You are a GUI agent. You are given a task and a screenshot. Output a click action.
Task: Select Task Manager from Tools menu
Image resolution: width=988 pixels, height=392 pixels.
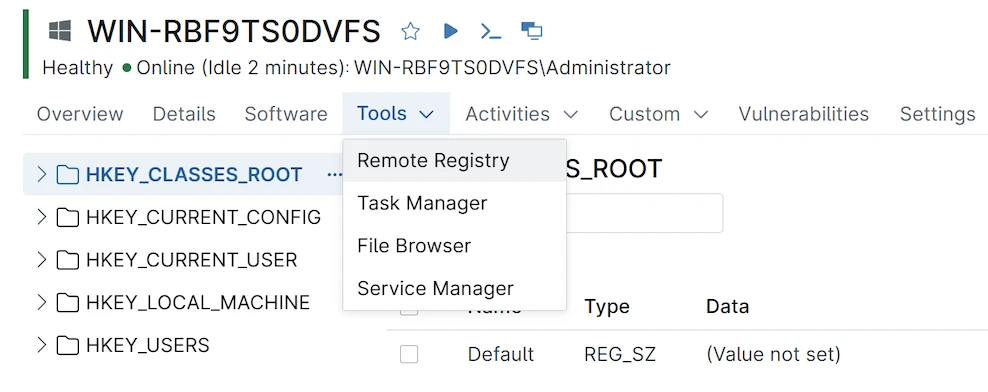pos(454,203)
